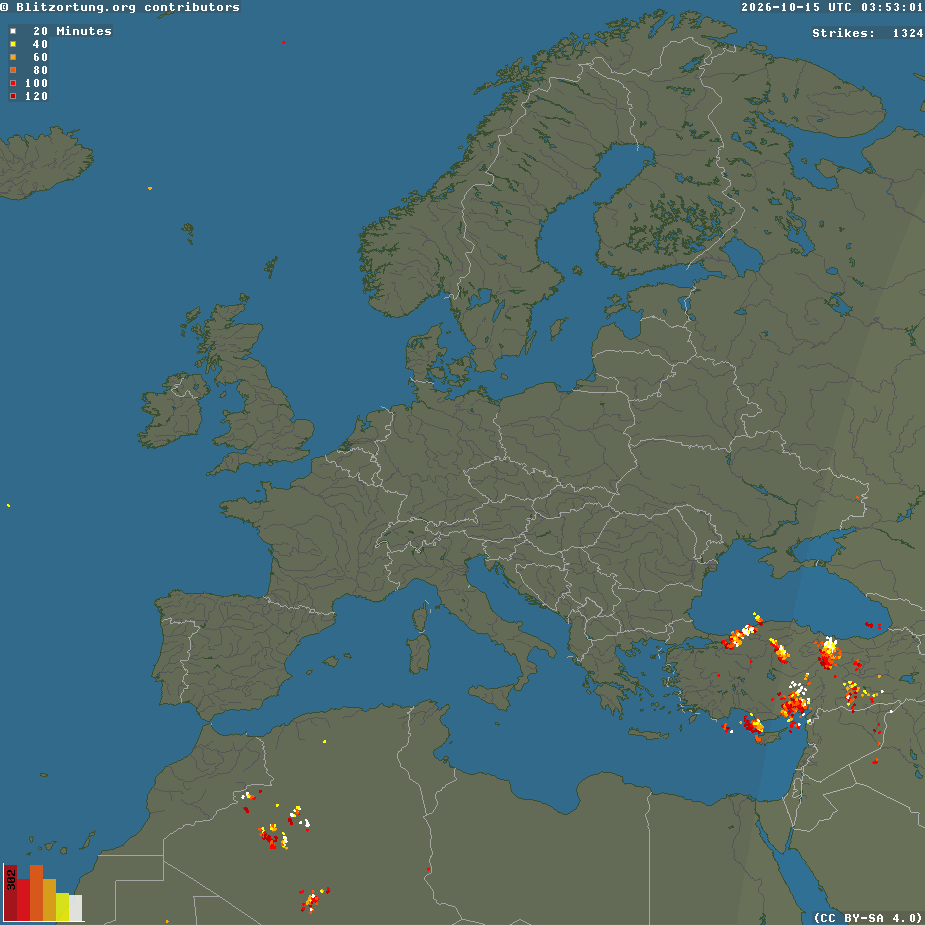
Task: Select the "80" legend label
Action: tap(40, 70)
